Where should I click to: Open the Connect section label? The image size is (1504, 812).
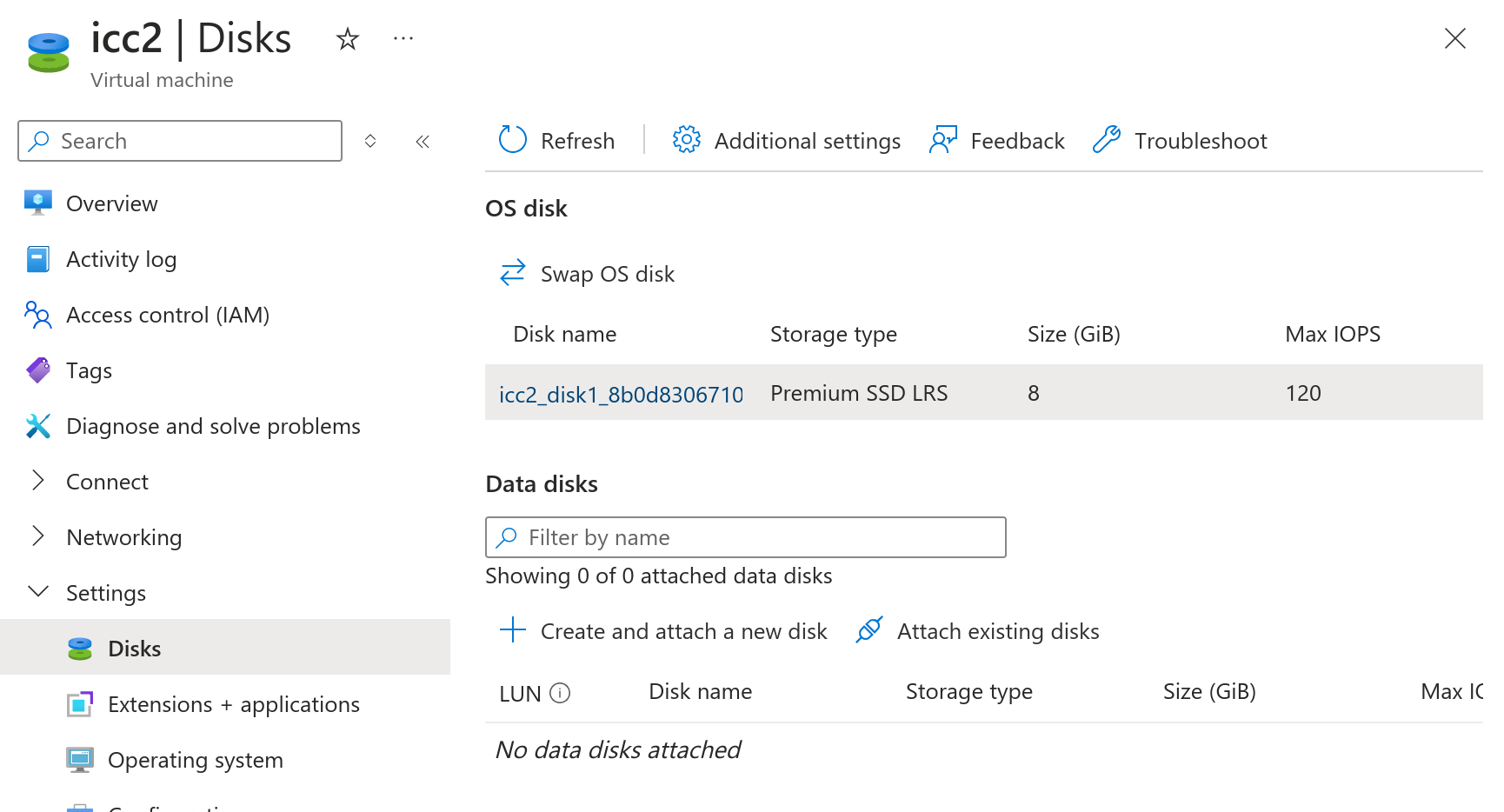point(107,482)
